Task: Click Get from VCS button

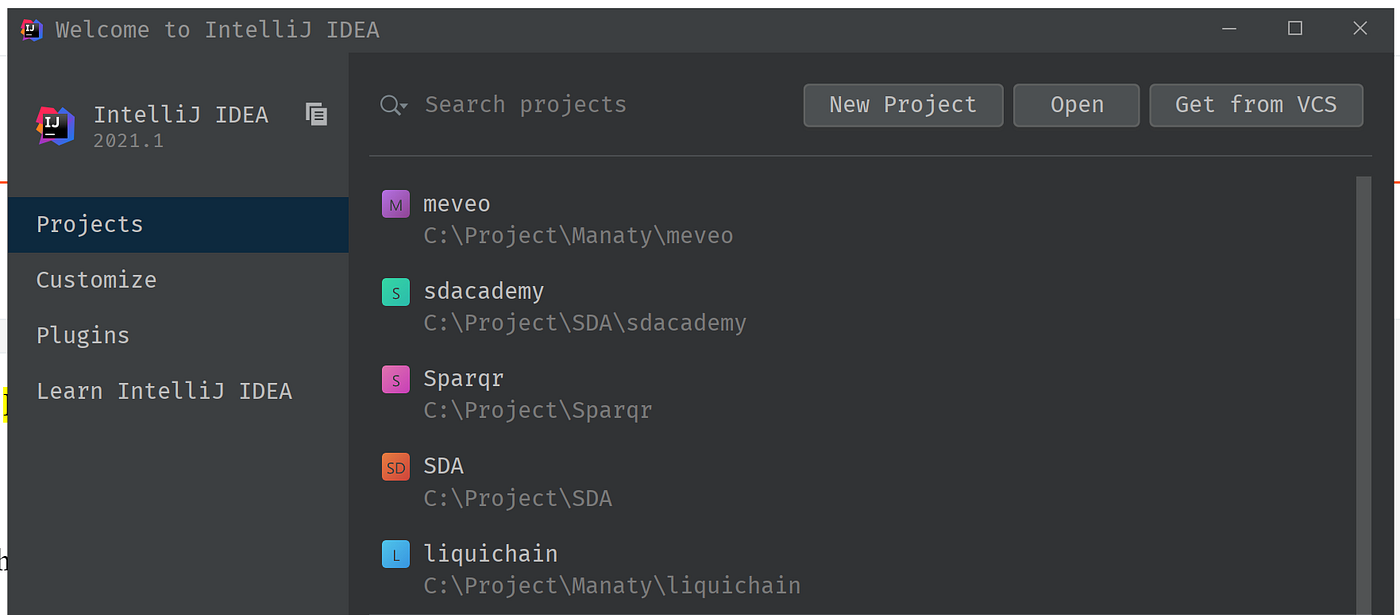Action: (x=1256, y=105)
